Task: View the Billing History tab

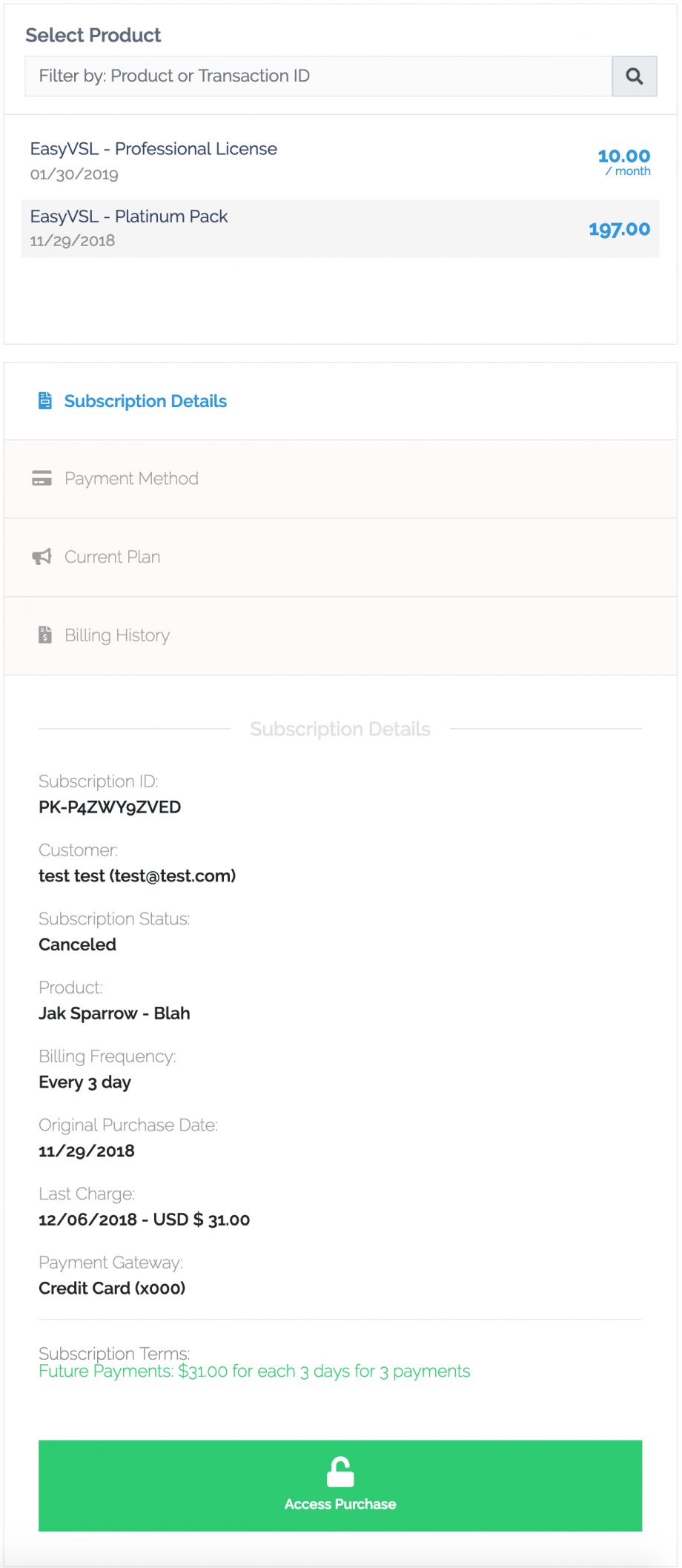Action: coord(117,635)
